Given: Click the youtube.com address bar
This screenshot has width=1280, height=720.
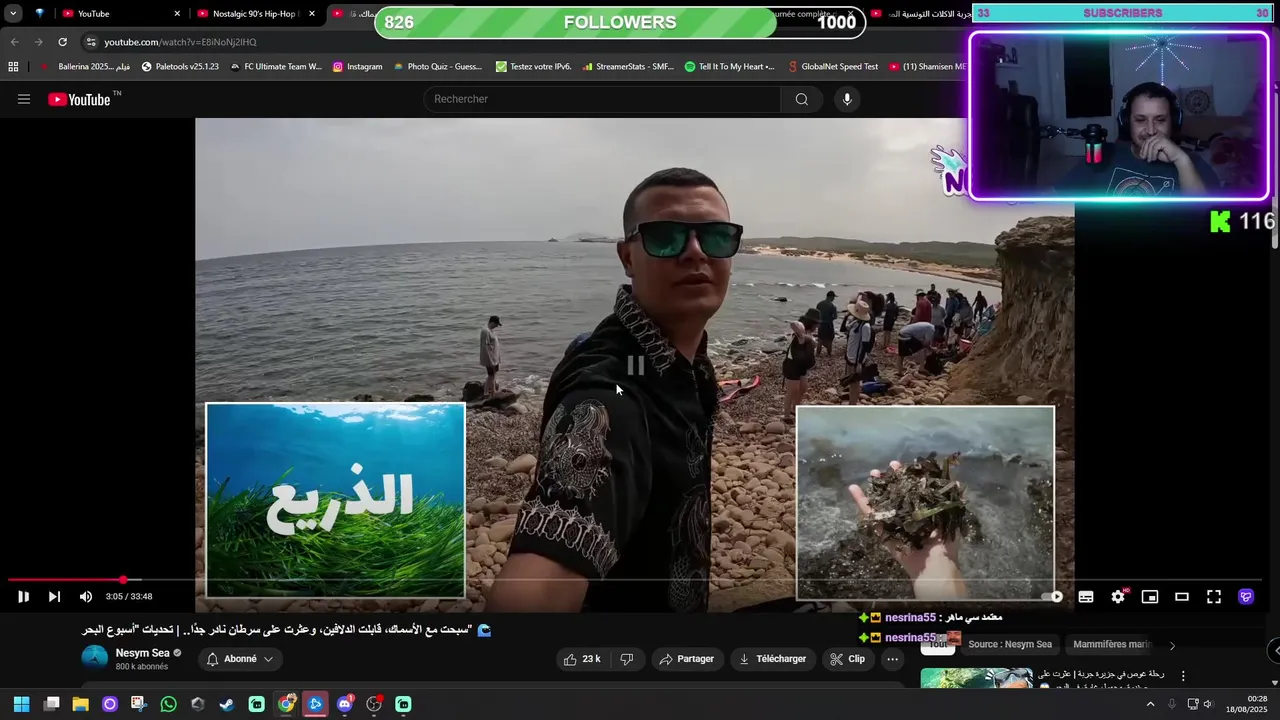Looking at the screenshot, I should point(180,42).
